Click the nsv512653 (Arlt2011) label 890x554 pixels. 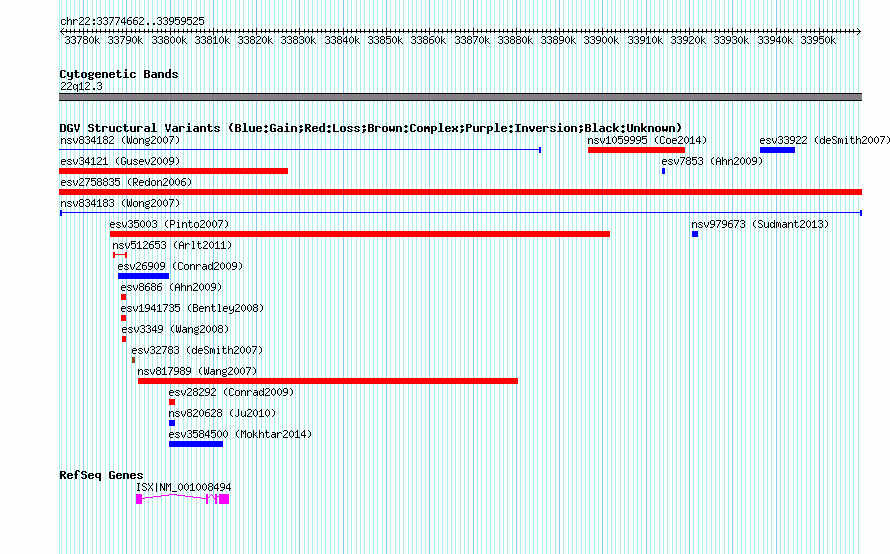pyautogui.click(x=172, y=245)
